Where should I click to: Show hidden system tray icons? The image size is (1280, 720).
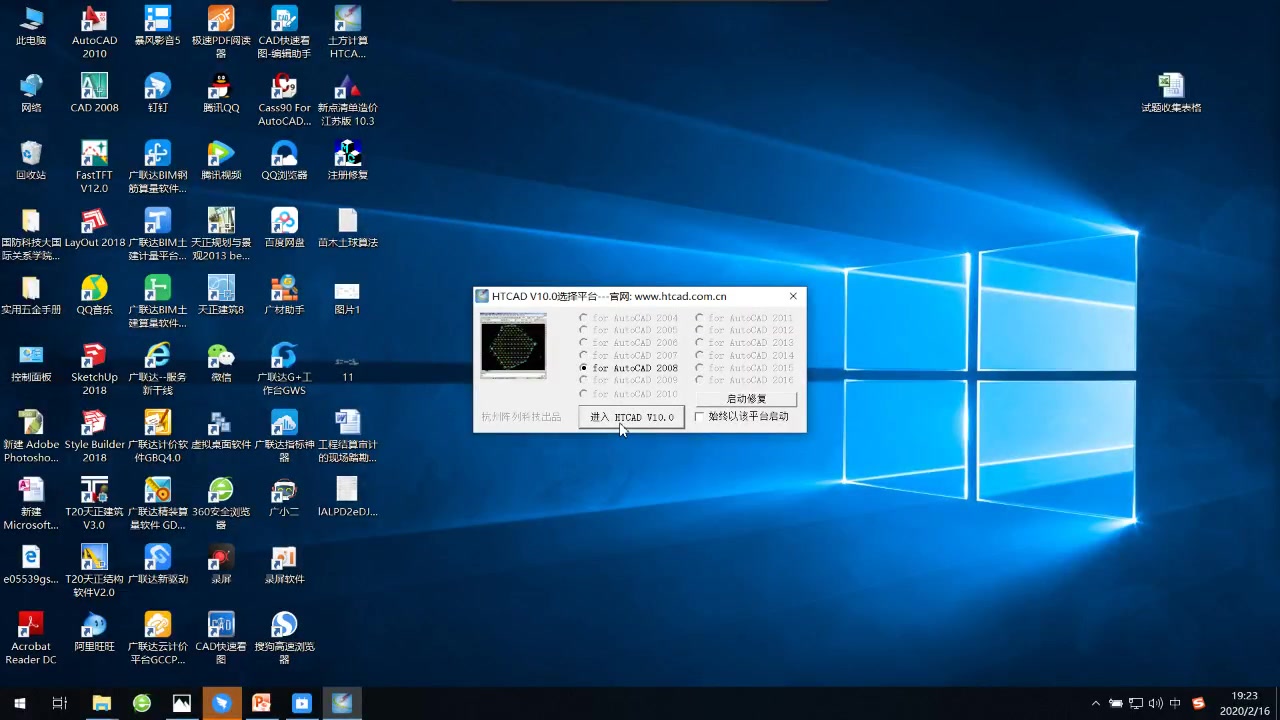coord(1095,704)
